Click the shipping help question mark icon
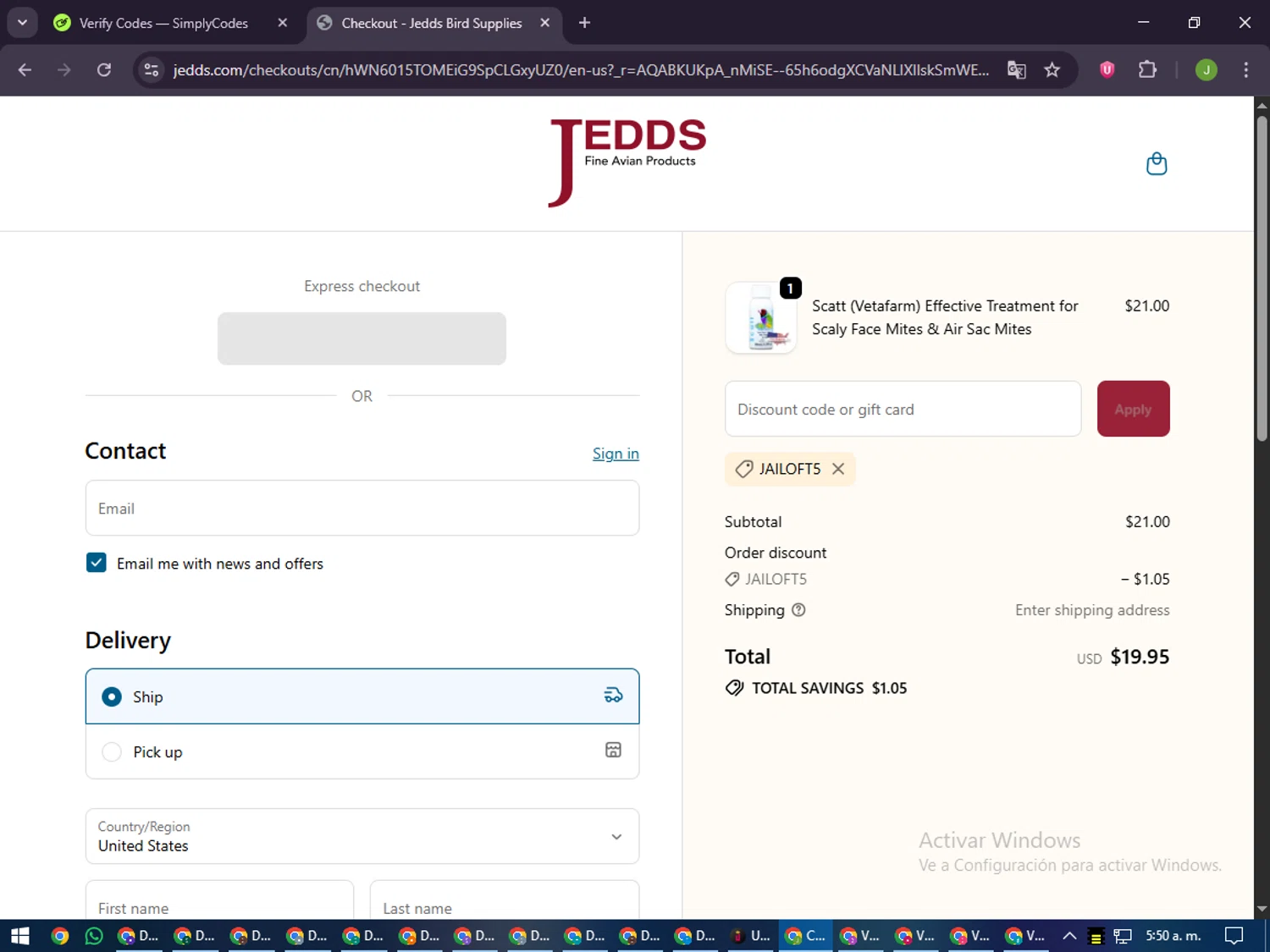 [798, 610]
